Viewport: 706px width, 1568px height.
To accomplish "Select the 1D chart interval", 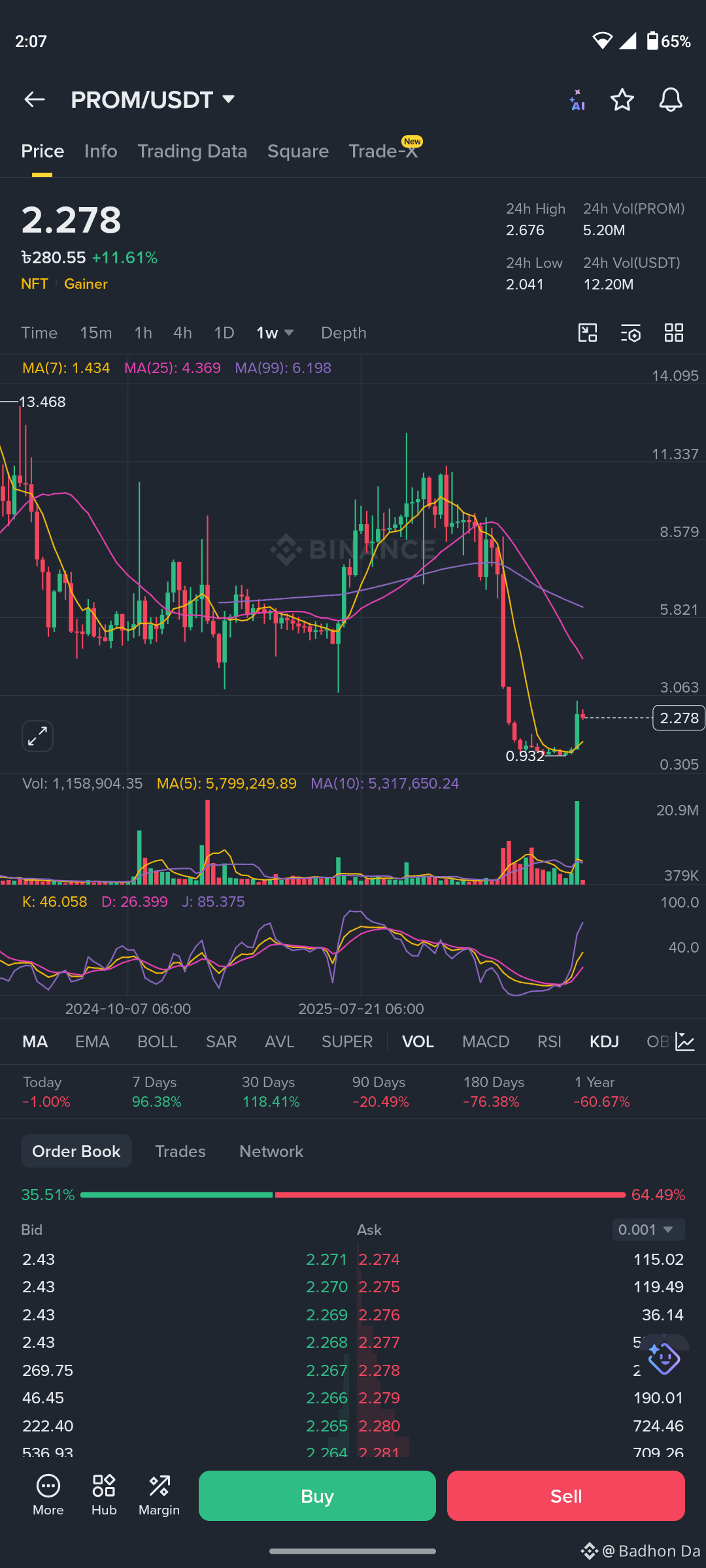I will pyautogui.click(x=224, y=333).
